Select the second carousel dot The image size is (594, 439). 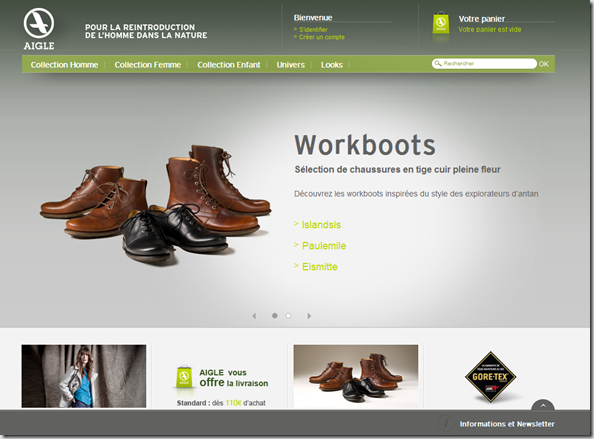(x=288, y=316)
